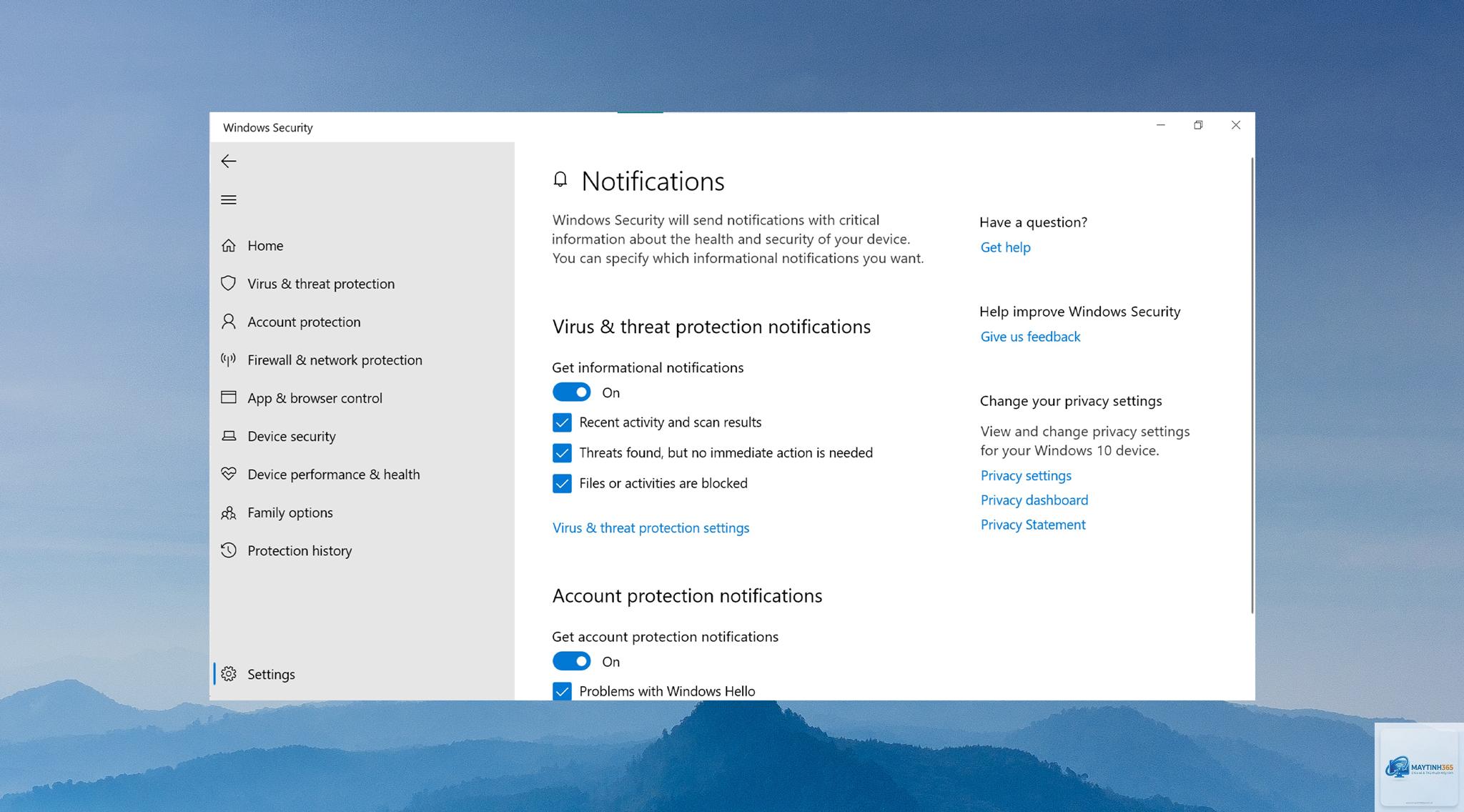
Task: Click 'Account protection notifications' heading
Action: [x=687, y=596]
